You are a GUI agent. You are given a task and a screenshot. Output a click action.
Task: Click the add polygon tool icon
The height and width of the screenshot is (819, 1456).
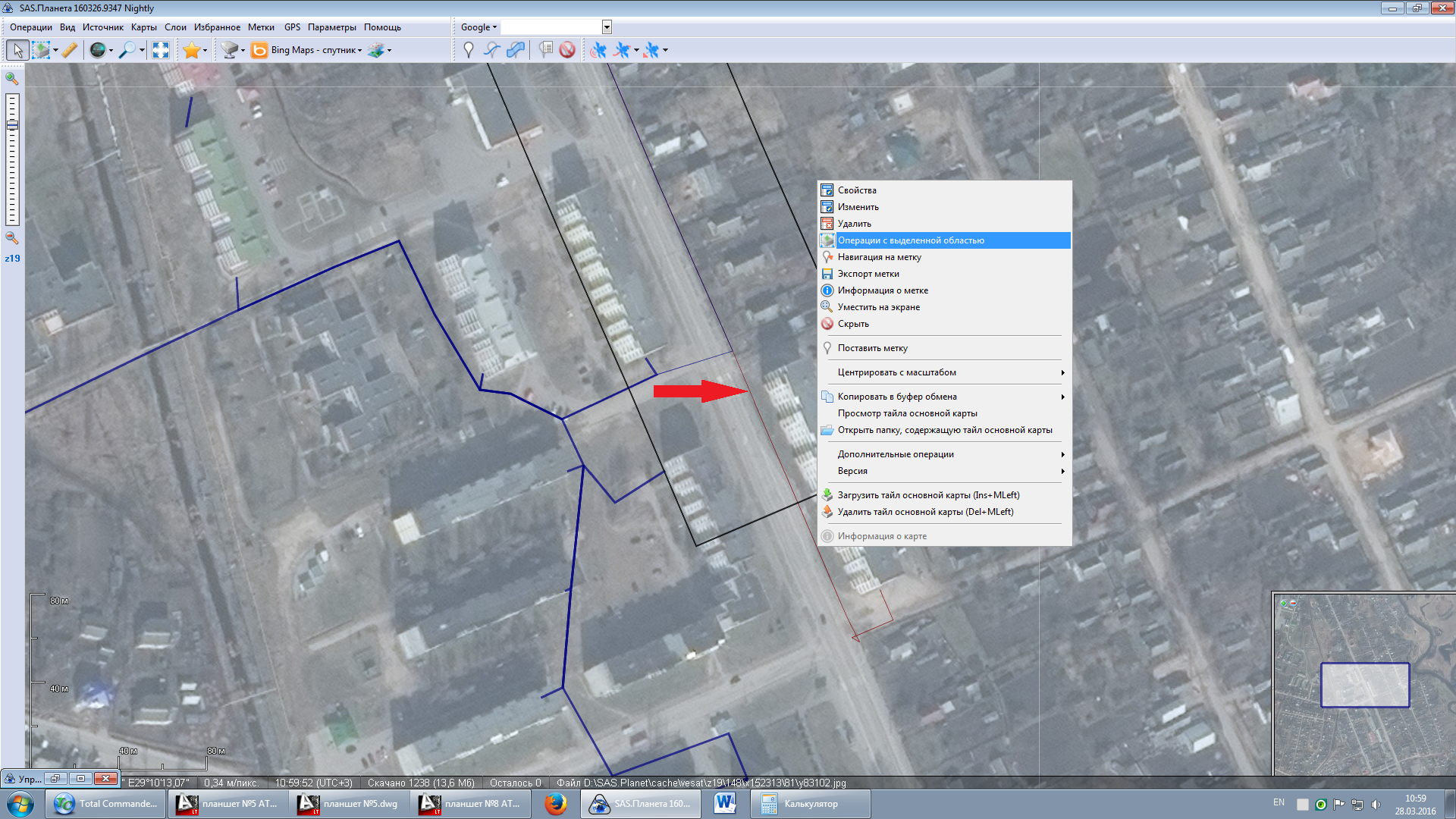(x=516, y=50)
